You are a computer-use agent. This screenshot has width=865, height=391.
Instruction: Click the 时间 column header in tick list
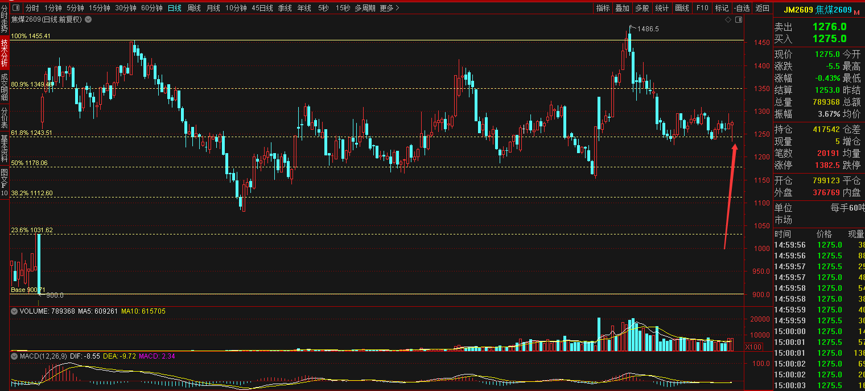[783, 234]
